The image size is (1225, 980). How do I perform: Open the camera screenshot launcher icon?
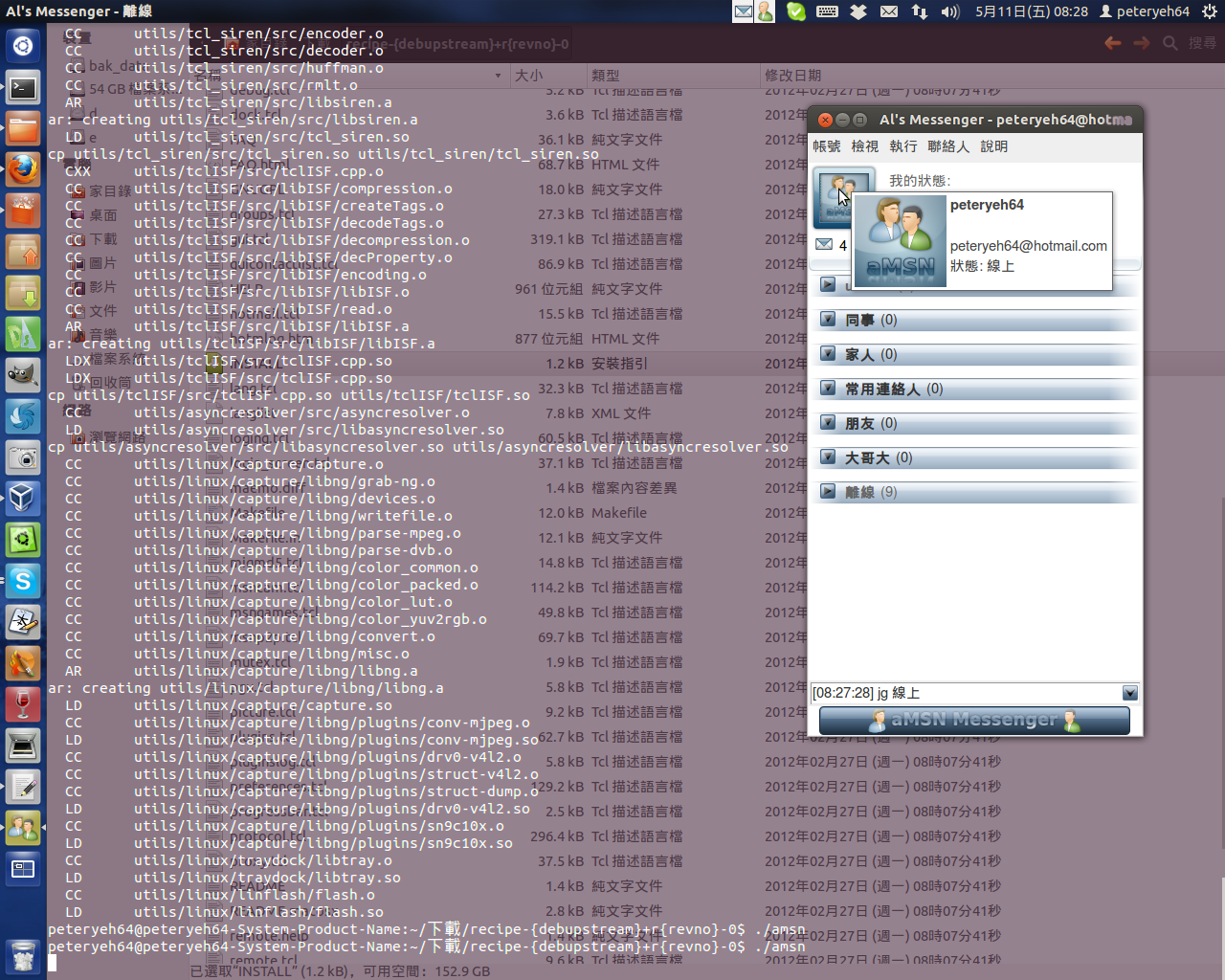pos(23,457)
